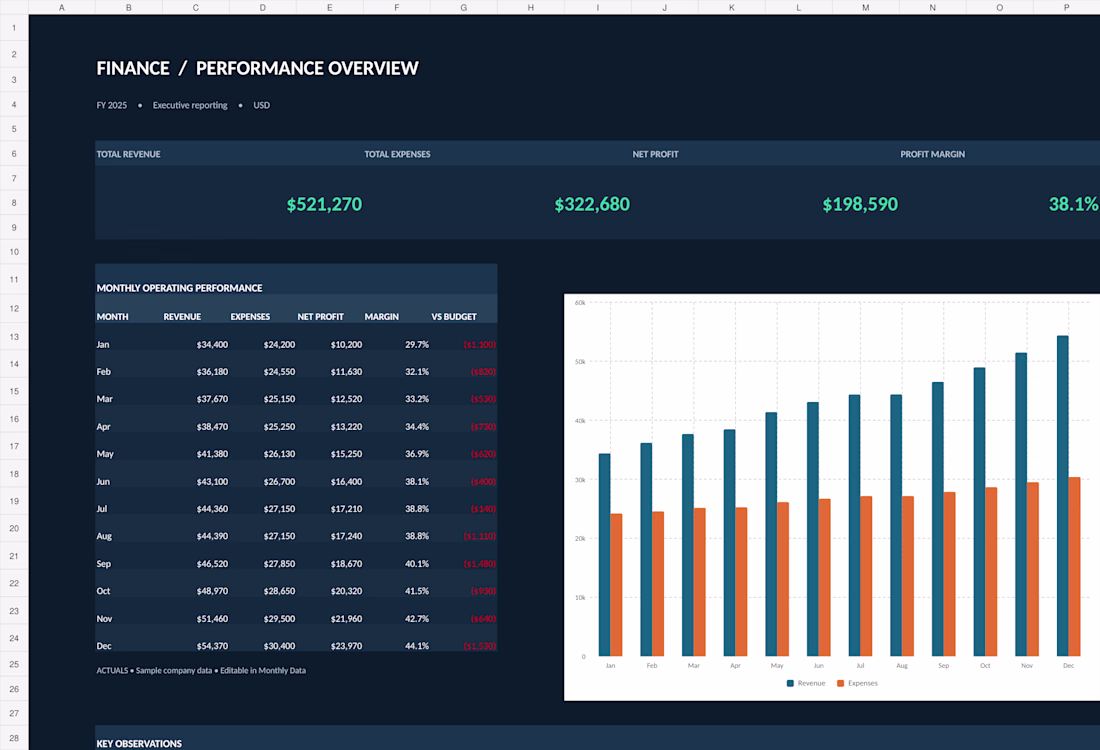Select row header 13
Screen dimensions: 1100x750
[x=14, y=337]
